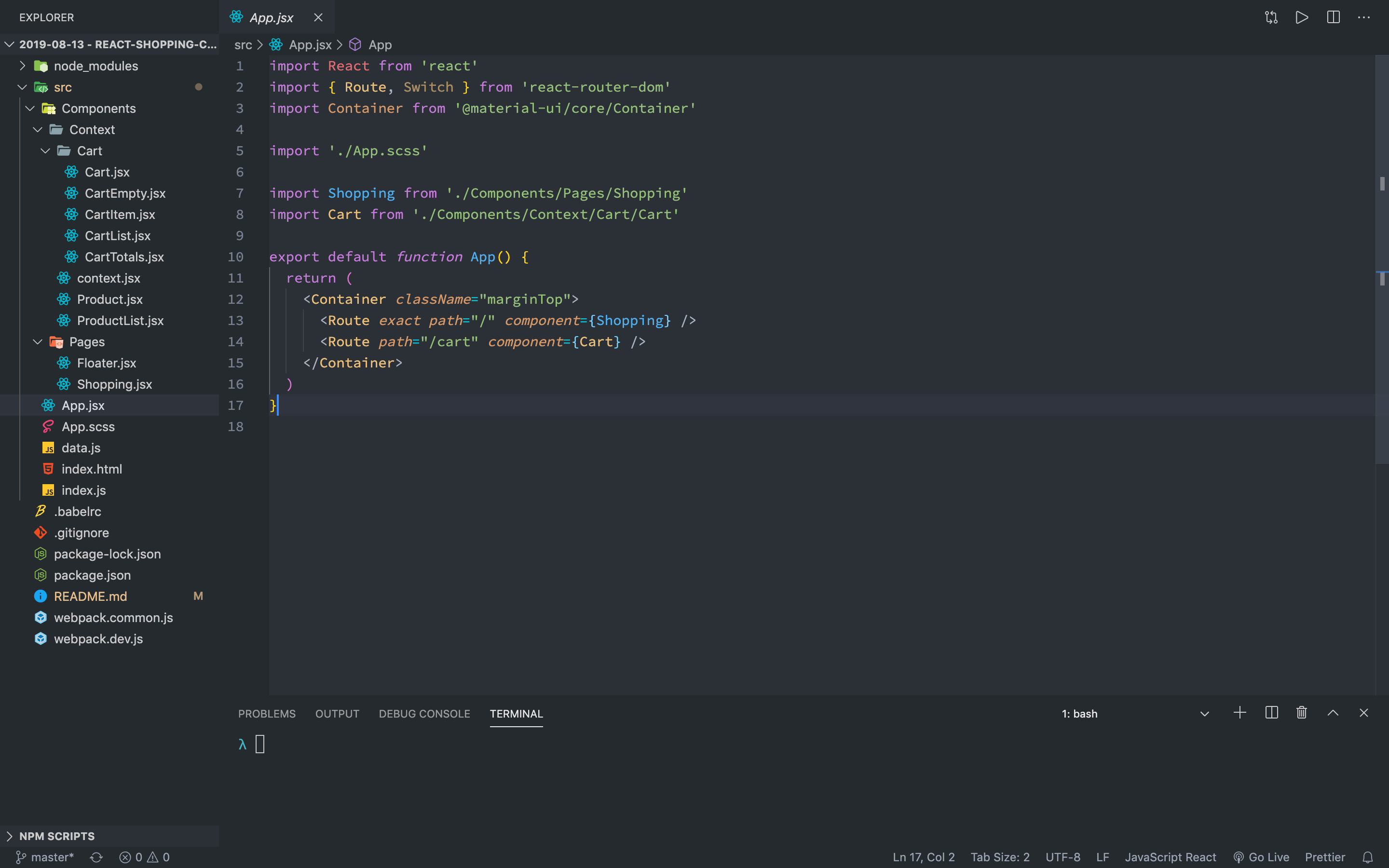Open the 1: bash terminal selector dropdown

pyautogui.click(x=1204, y=713)
